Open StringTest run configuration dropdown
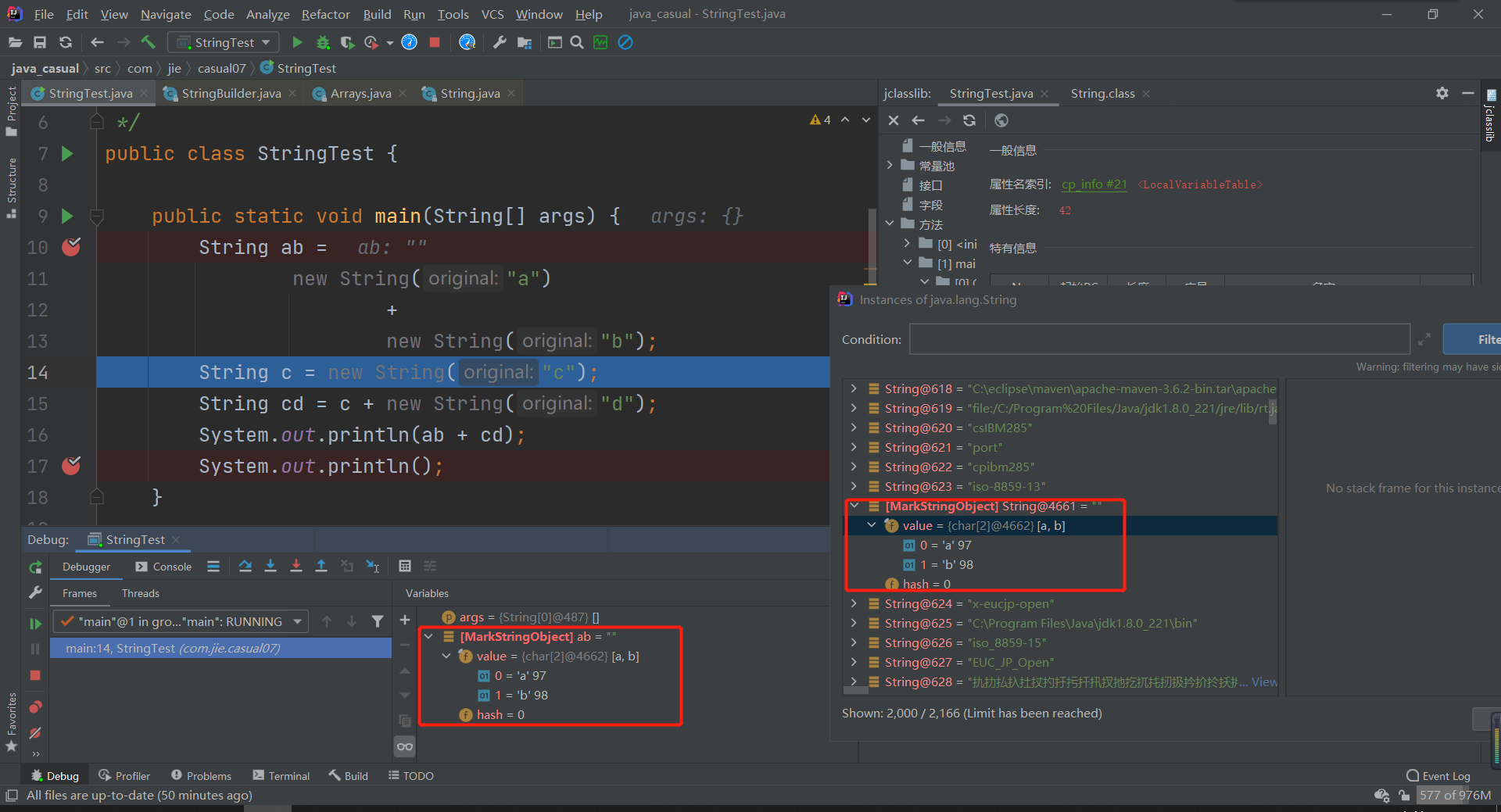The height and width of the screenshot is (812, 1501). (x=224, y=42)
